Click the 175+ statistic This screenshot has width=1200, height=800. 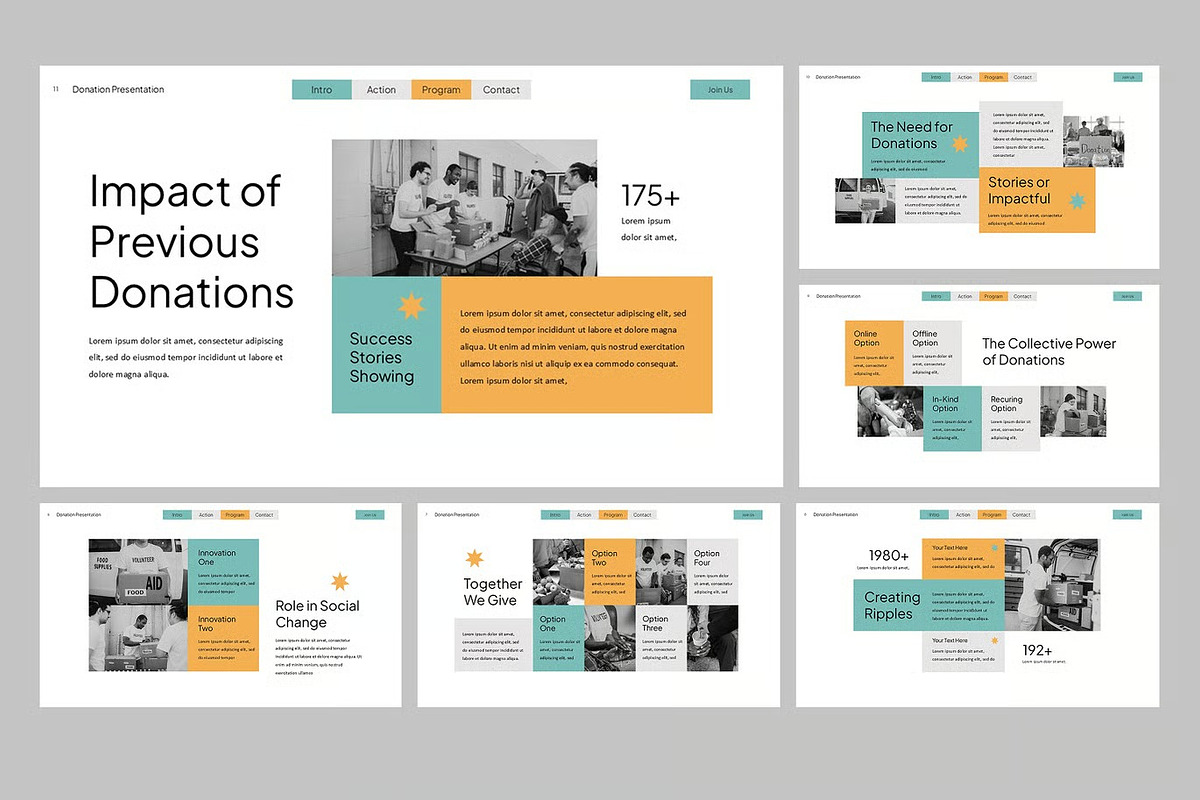pyautogui.click(x=650, y=195)
